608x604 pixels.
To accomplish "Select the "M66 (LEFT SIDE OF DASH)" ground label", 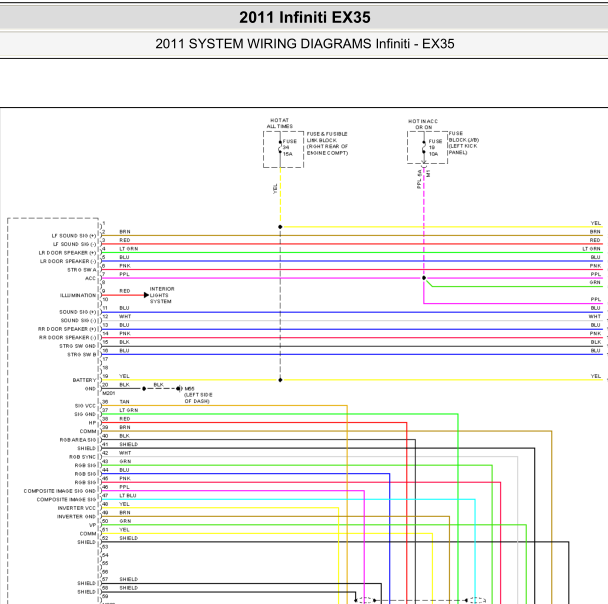I will pos(198,395).
